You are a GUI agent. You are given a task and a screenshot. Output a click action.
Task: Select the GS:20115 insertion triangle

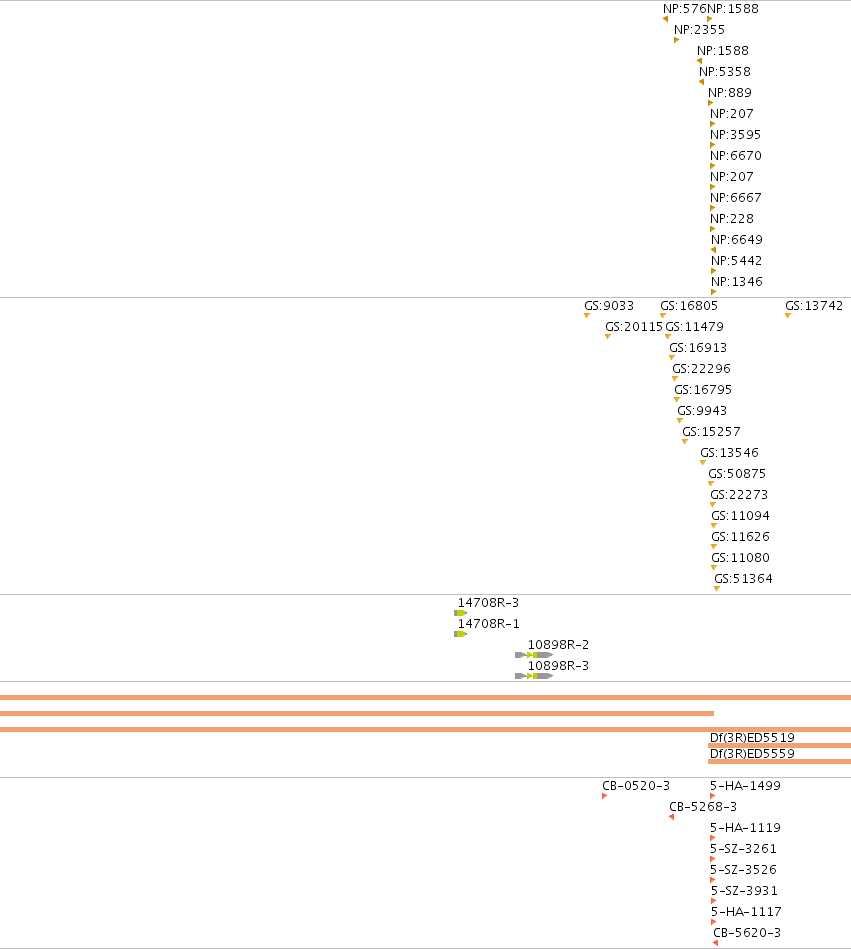coord(608,337)
